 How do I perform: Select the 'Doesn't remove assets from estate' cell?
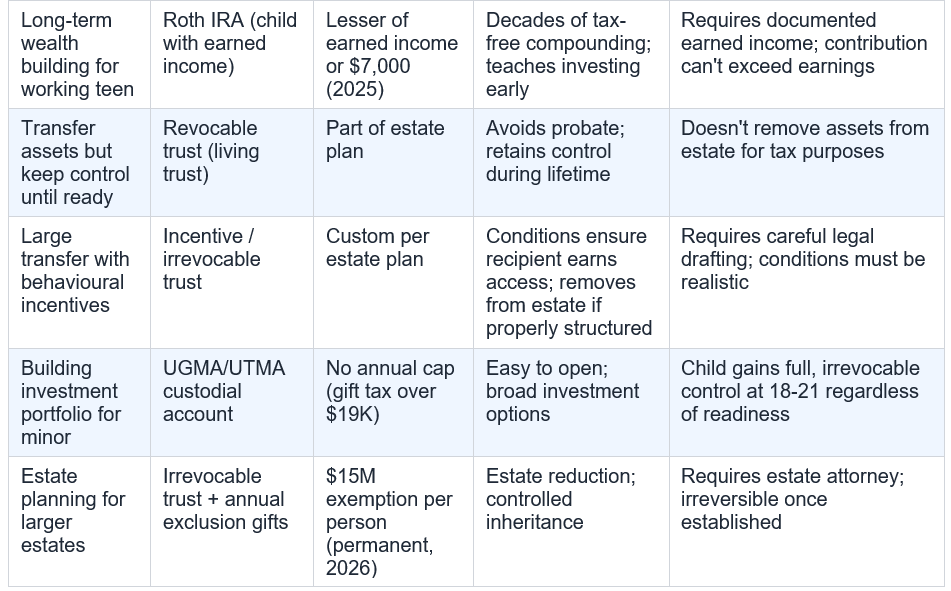807,163
